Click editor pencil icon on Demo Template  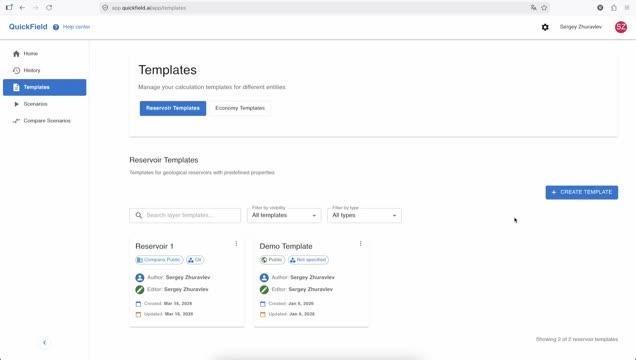pos(264,289)
